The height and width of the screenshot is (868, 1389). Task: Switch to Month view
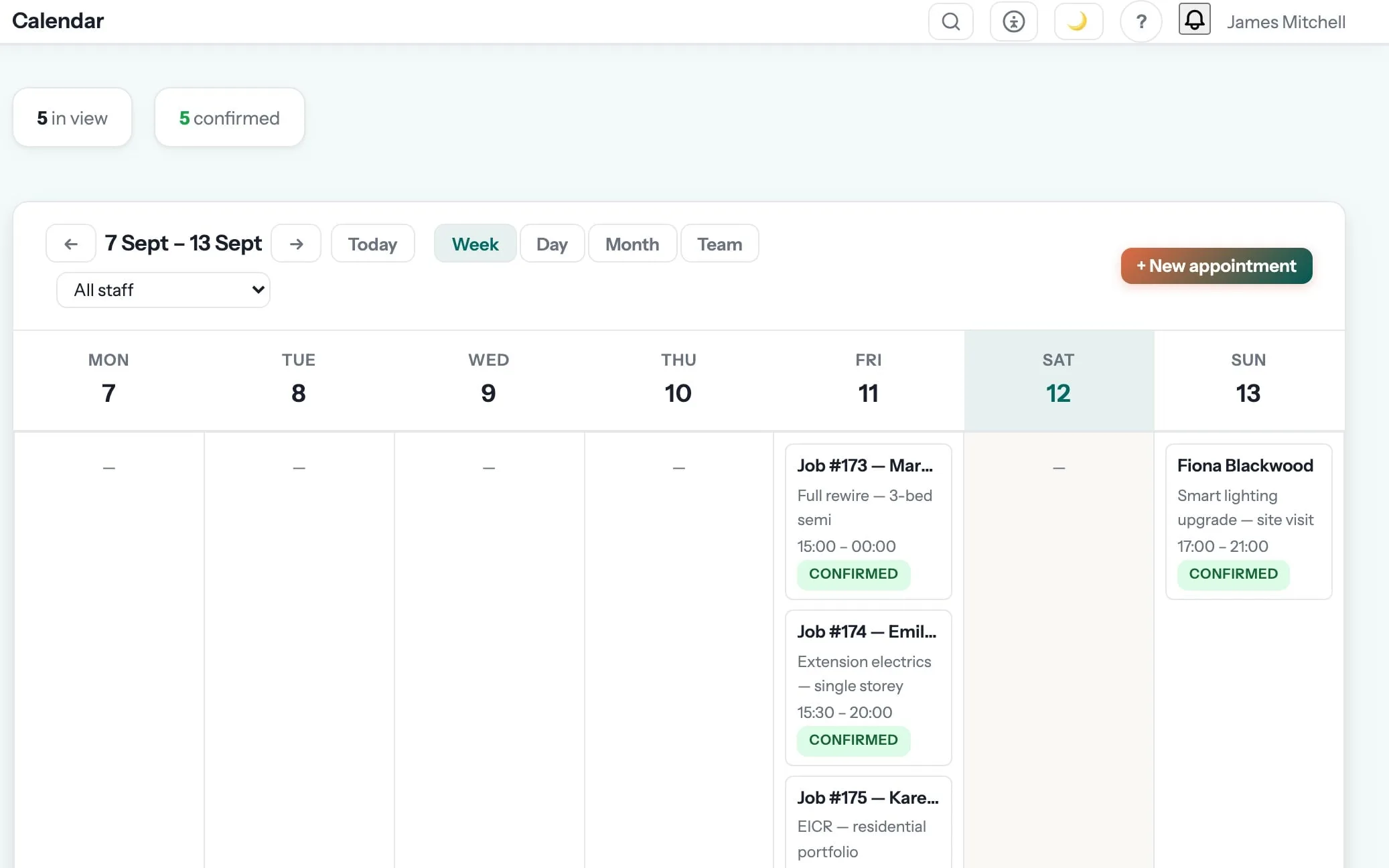(x=632, y=244)
